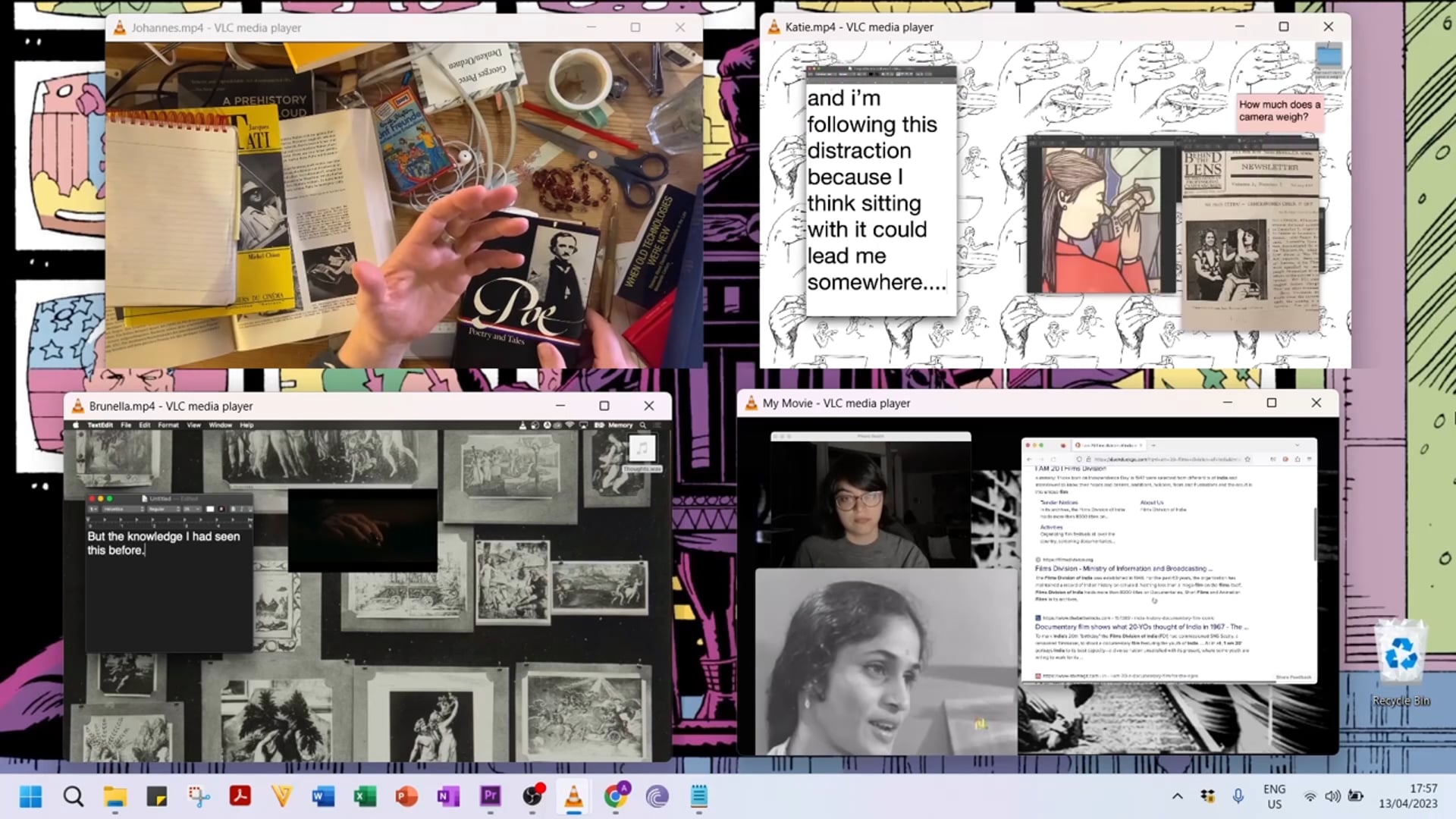Viewport: 1456px width, 819px height.
Task: Click the 'Katie.mp4 - VLC media player' title
Action: 859,27
